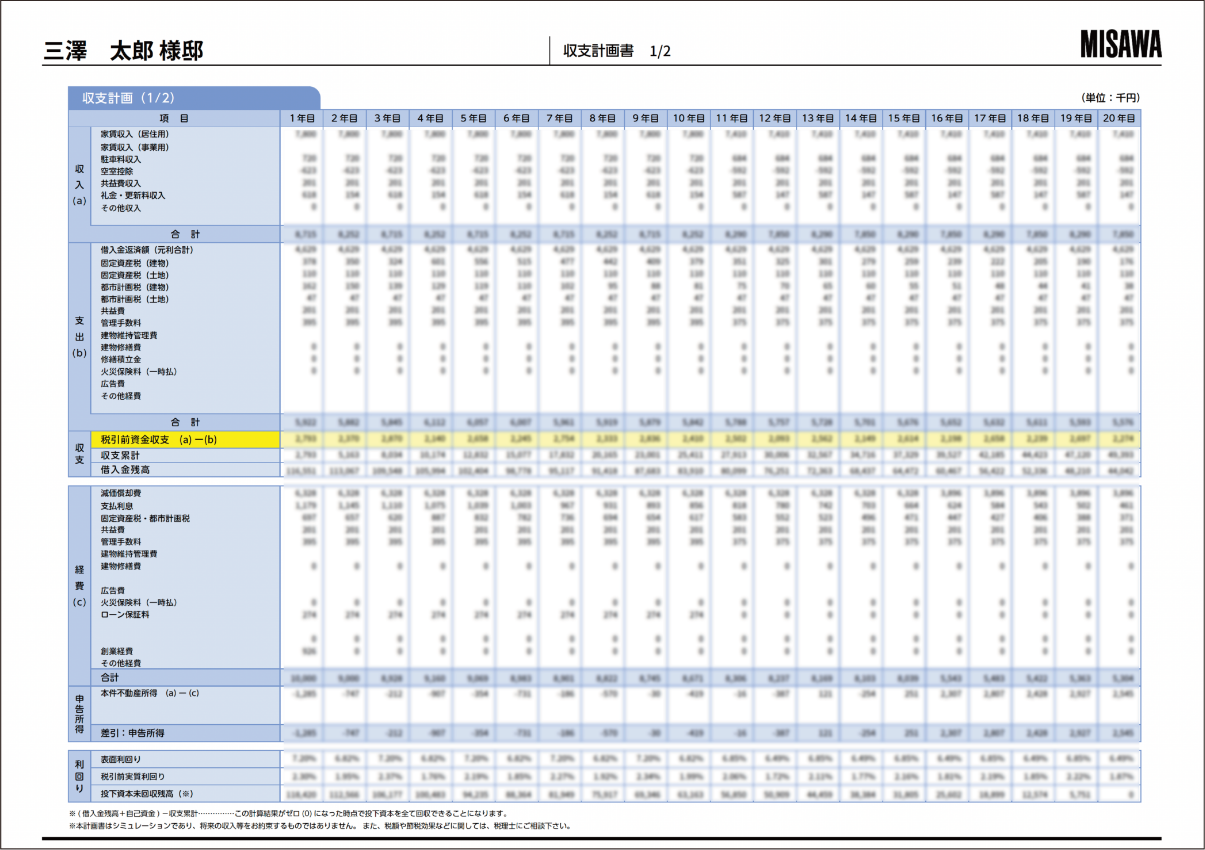Click the '固定資産税（建物）' row label
The image size is (1205, 850).
tap(134, 262)
